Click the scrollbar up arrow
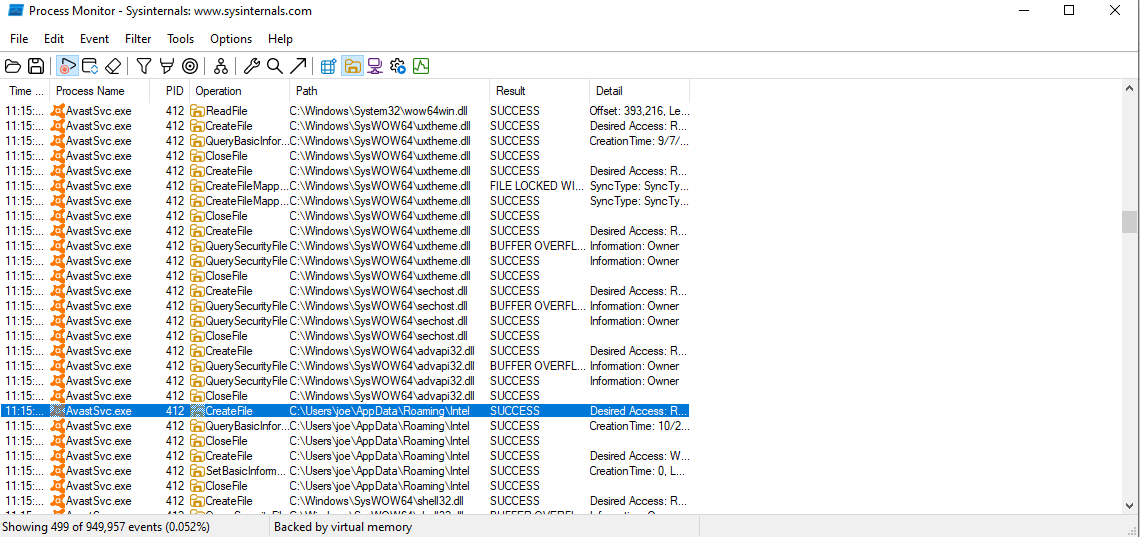 point(1128,89)
